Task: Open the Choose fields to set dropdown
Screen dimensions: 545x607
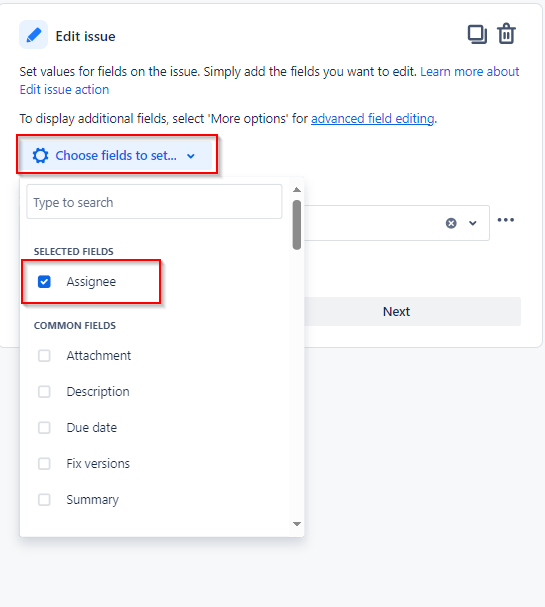Action: click(116, 156)
